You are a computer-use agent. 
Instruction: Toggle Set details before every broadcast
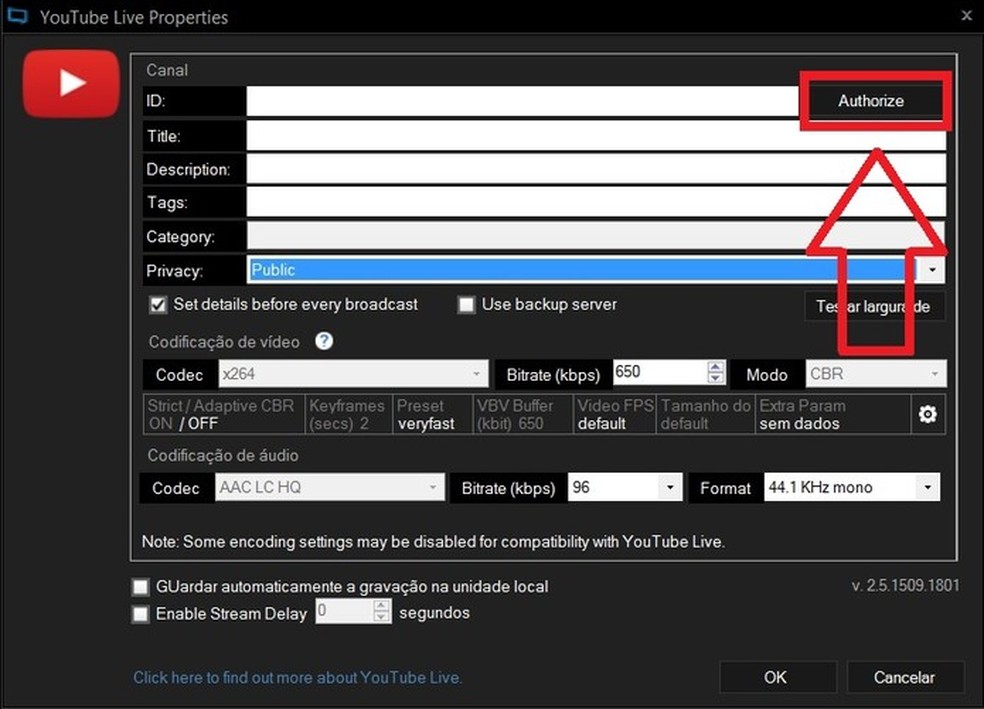point(157,305)
